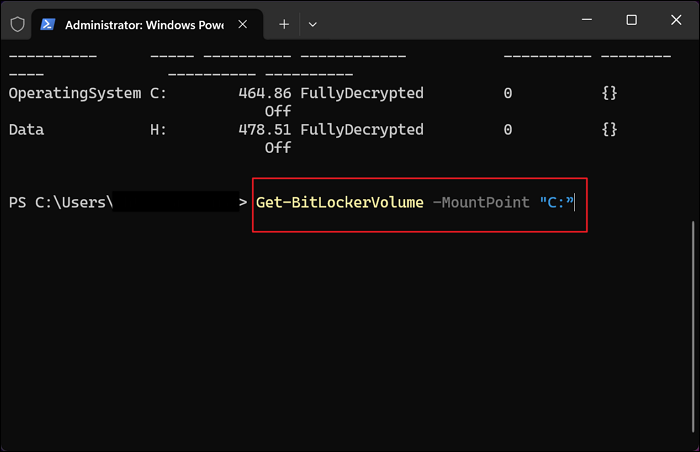The image size is (700, 452).
Task: Click FullyDecrypted status for H: drive
Action: [361, 130]
